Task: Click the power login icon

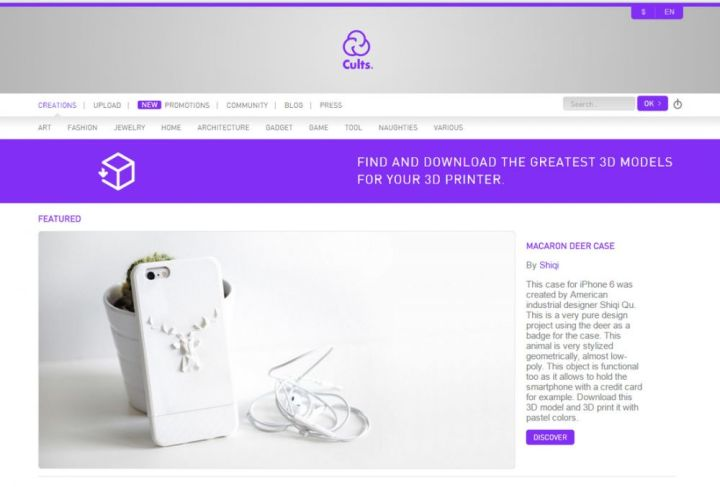Action: pyautogui.click(x=677, y=104)
